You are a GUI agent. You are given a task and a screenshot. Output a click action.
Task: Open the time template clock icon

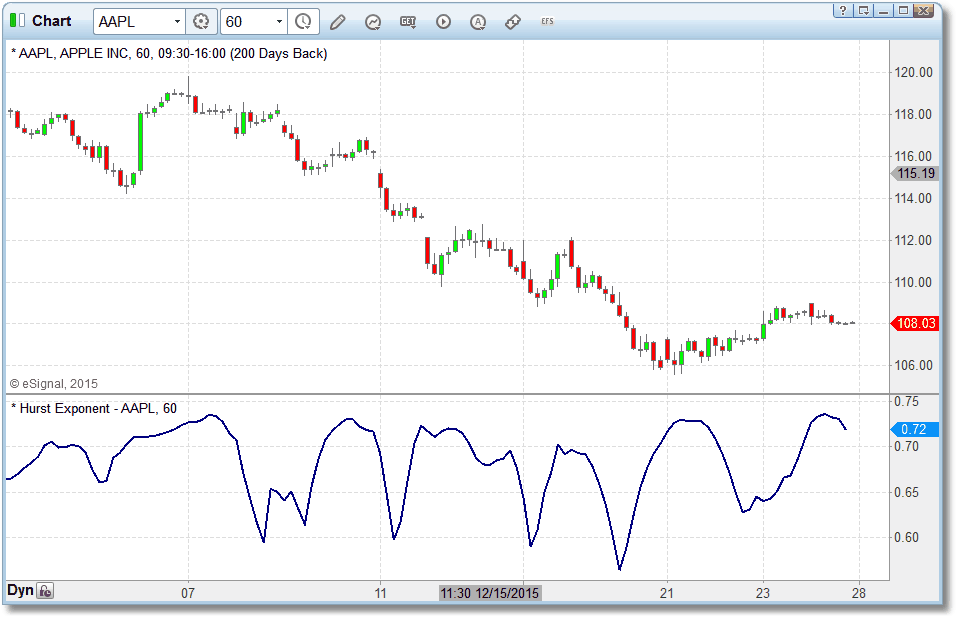point(303,21)
